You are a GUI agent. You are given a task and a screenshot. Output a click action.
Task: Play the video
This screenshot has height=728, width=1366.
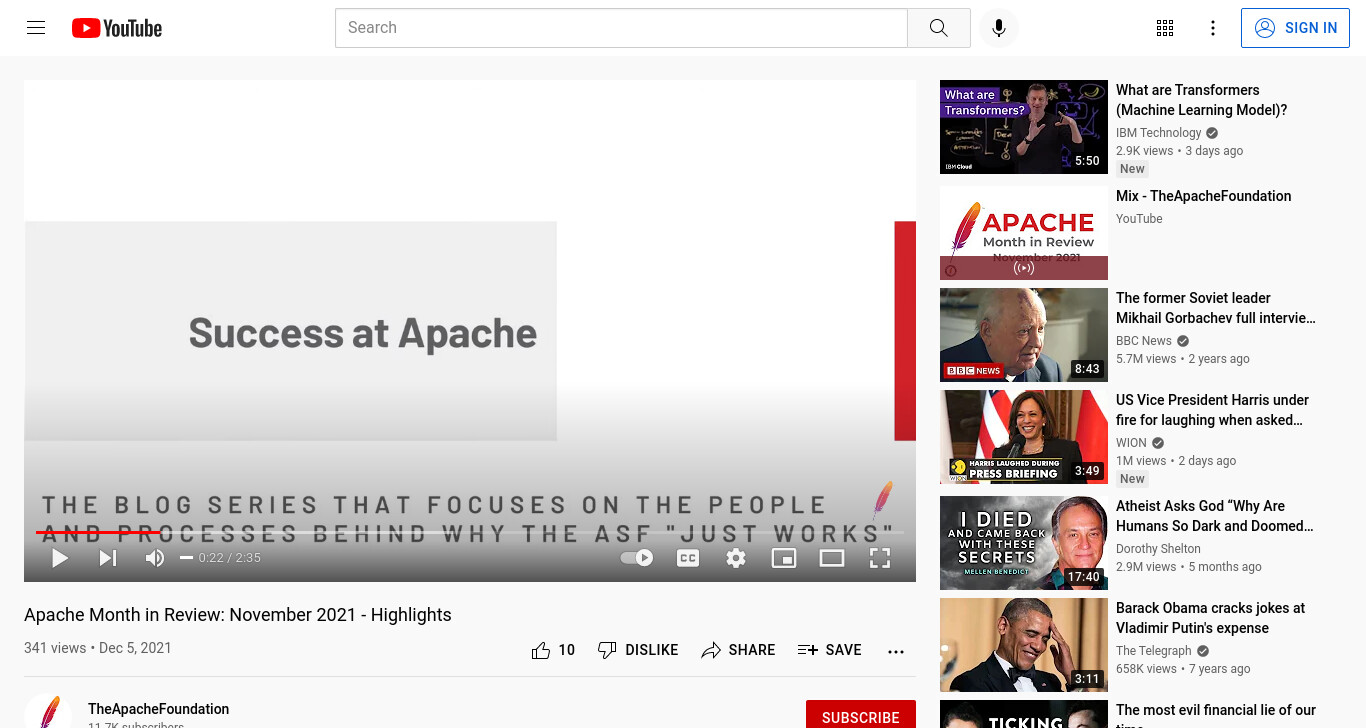point(60,558)
